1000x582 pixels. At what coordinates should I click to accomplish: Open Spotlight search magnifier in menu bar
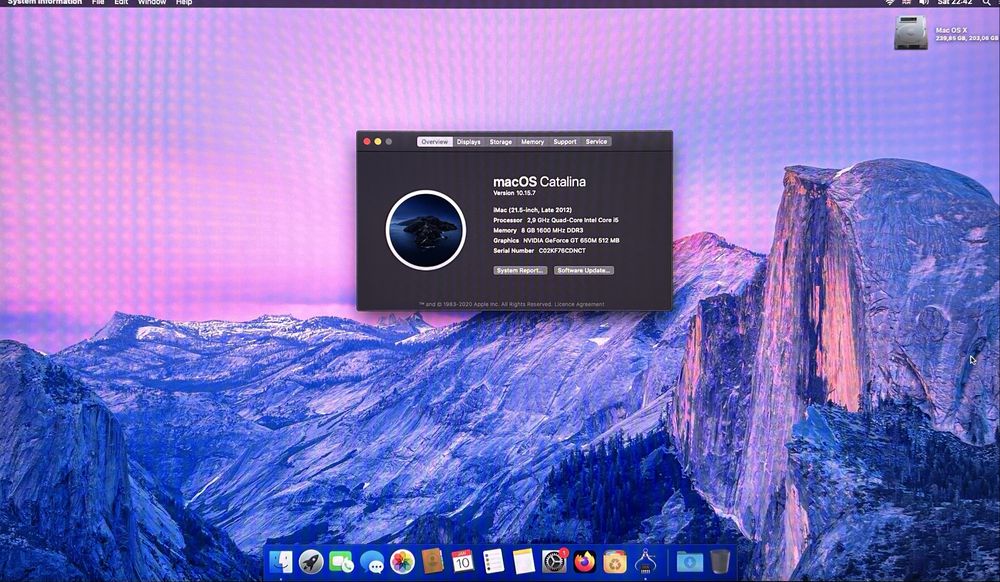pos(987,3)
